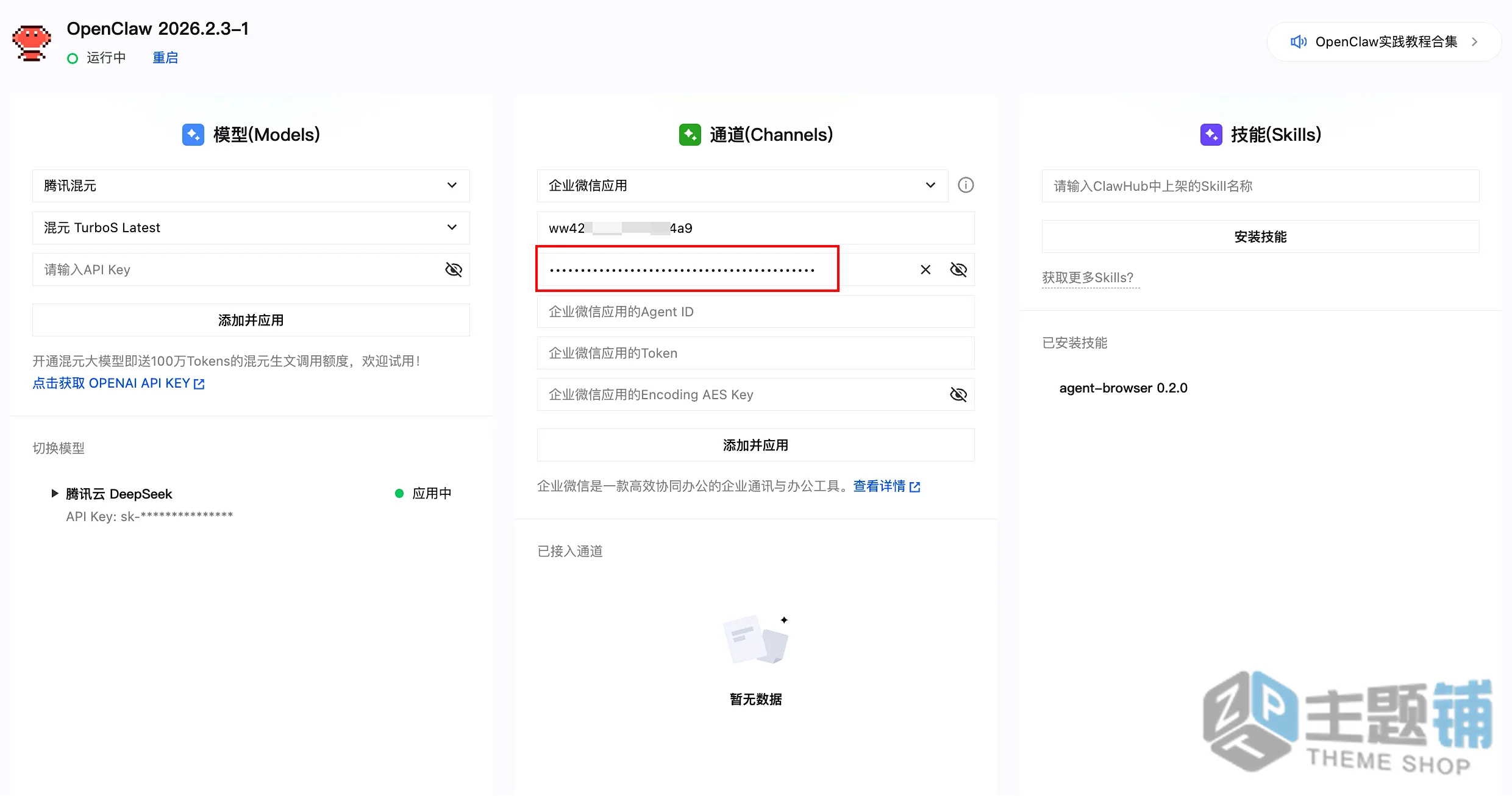Screen dimensions: 1512x796
Task: Click the corp ID field starting with ww42
Action: pyautogui.click(x=756, y=228)
